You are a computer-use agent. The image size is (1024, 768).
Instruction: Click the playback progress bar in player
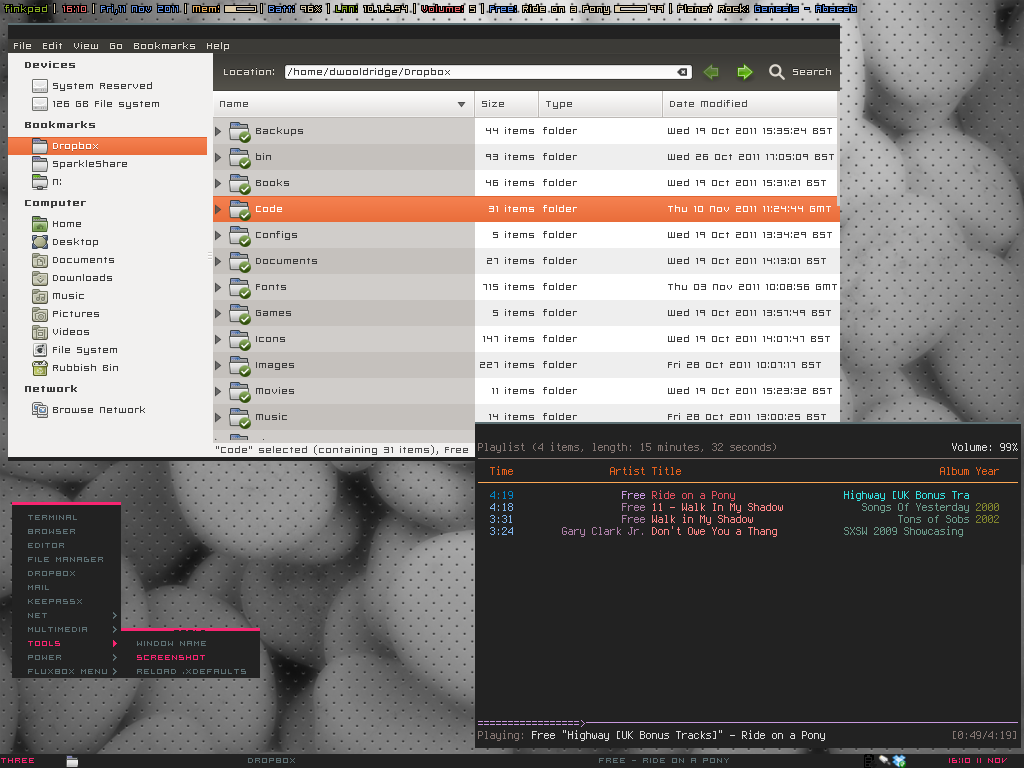[746, 722]
